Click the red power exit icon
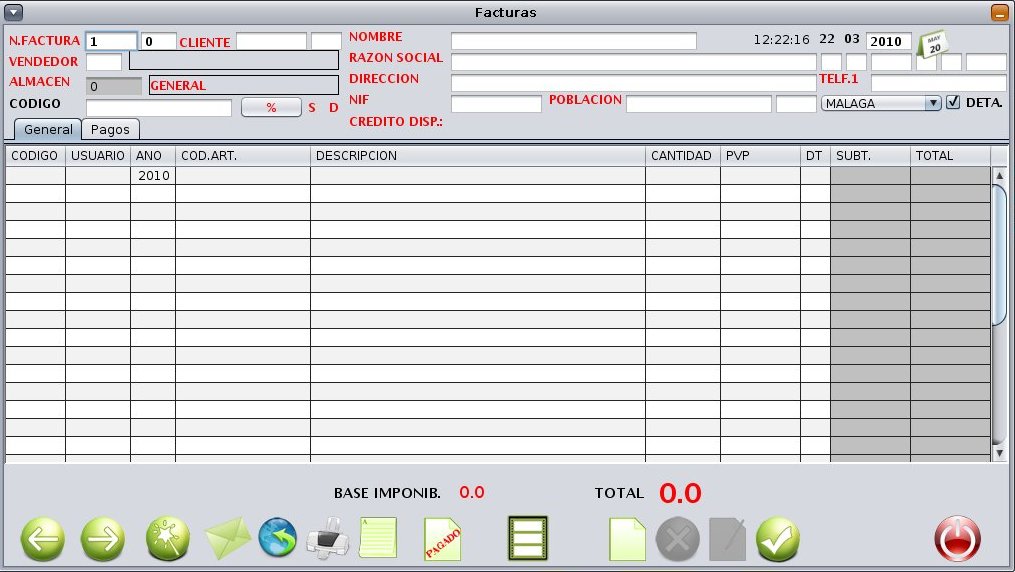 [x=957, y=538]
